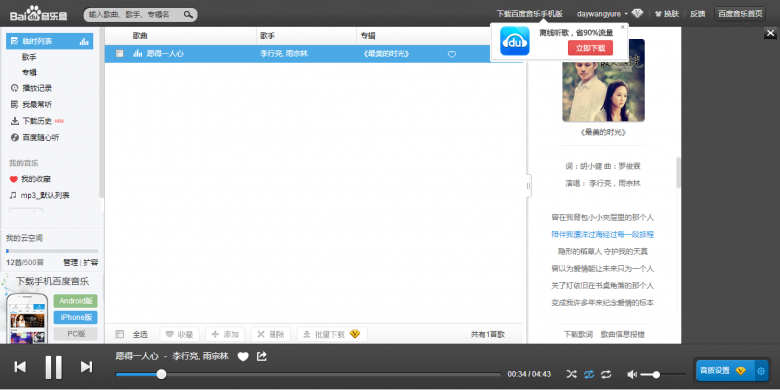Click the 《最美的时光》 album link in song row
Screen dimensions: 780x390
tap(387, 54)
